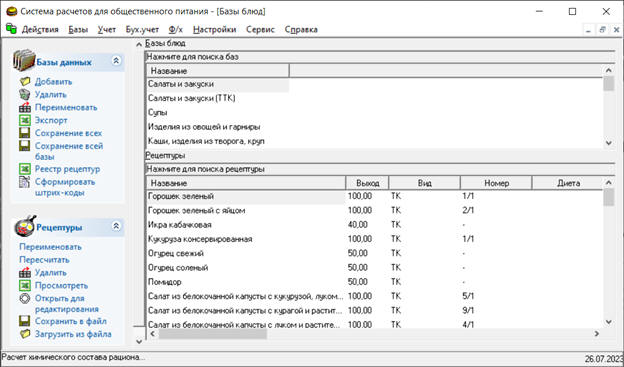Sort by Вид column header

424,183
